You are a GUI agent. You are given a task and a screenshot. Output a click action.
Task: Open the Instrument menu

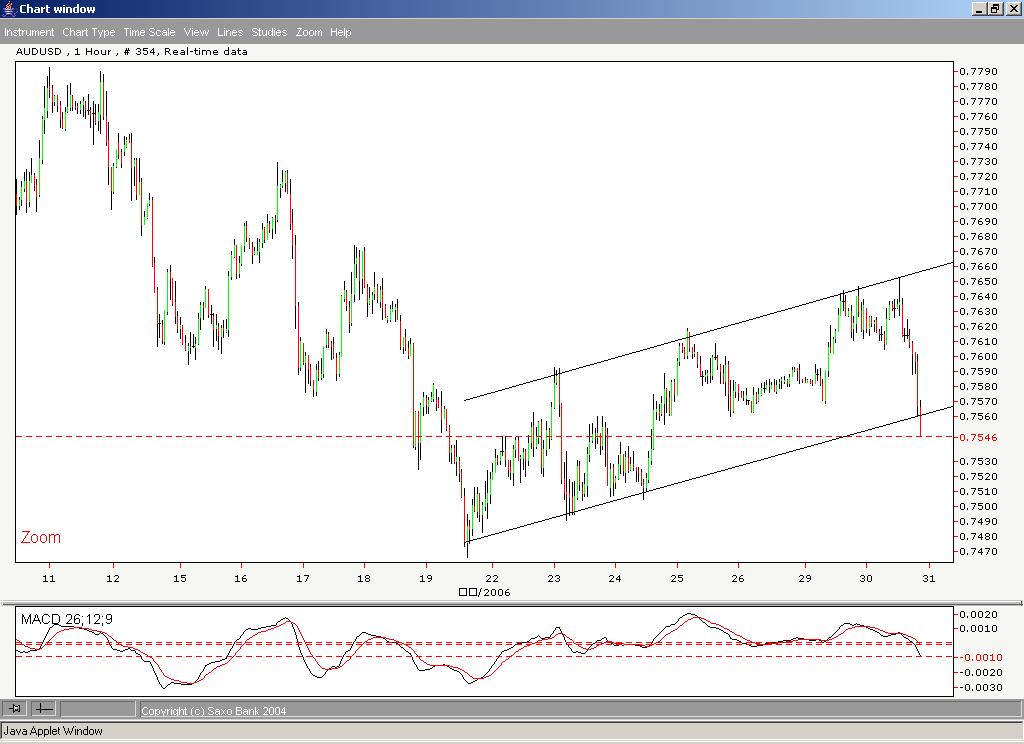point(29,32)
